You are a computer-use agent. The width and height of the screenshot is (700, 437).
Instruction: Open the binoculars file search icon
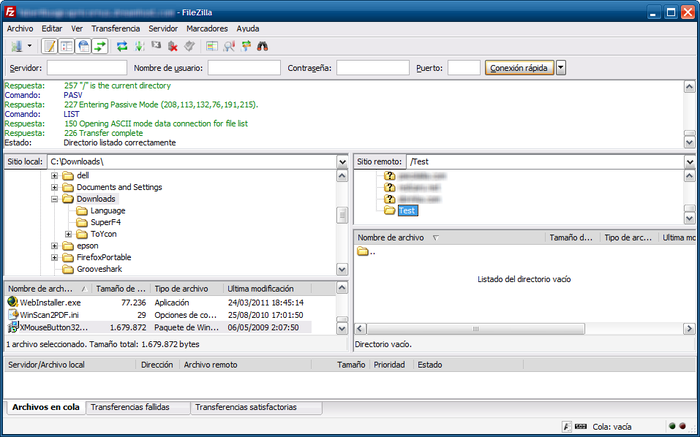tap(262, 46)
